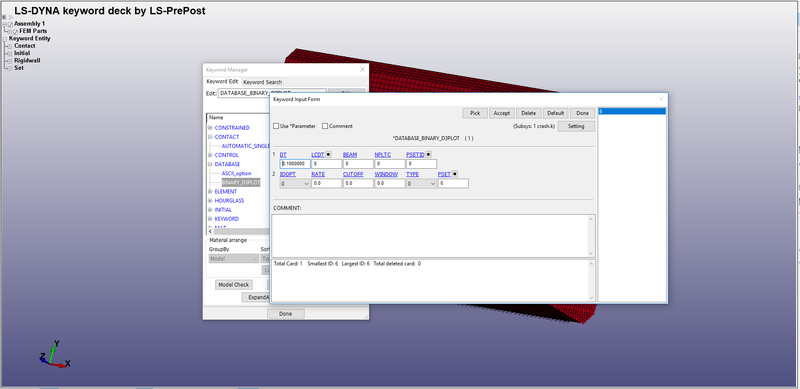This screenshot has width=800, height=389.
Task: Expand KEYWORD in Keyword Manager list
Action: pos(210,219)
